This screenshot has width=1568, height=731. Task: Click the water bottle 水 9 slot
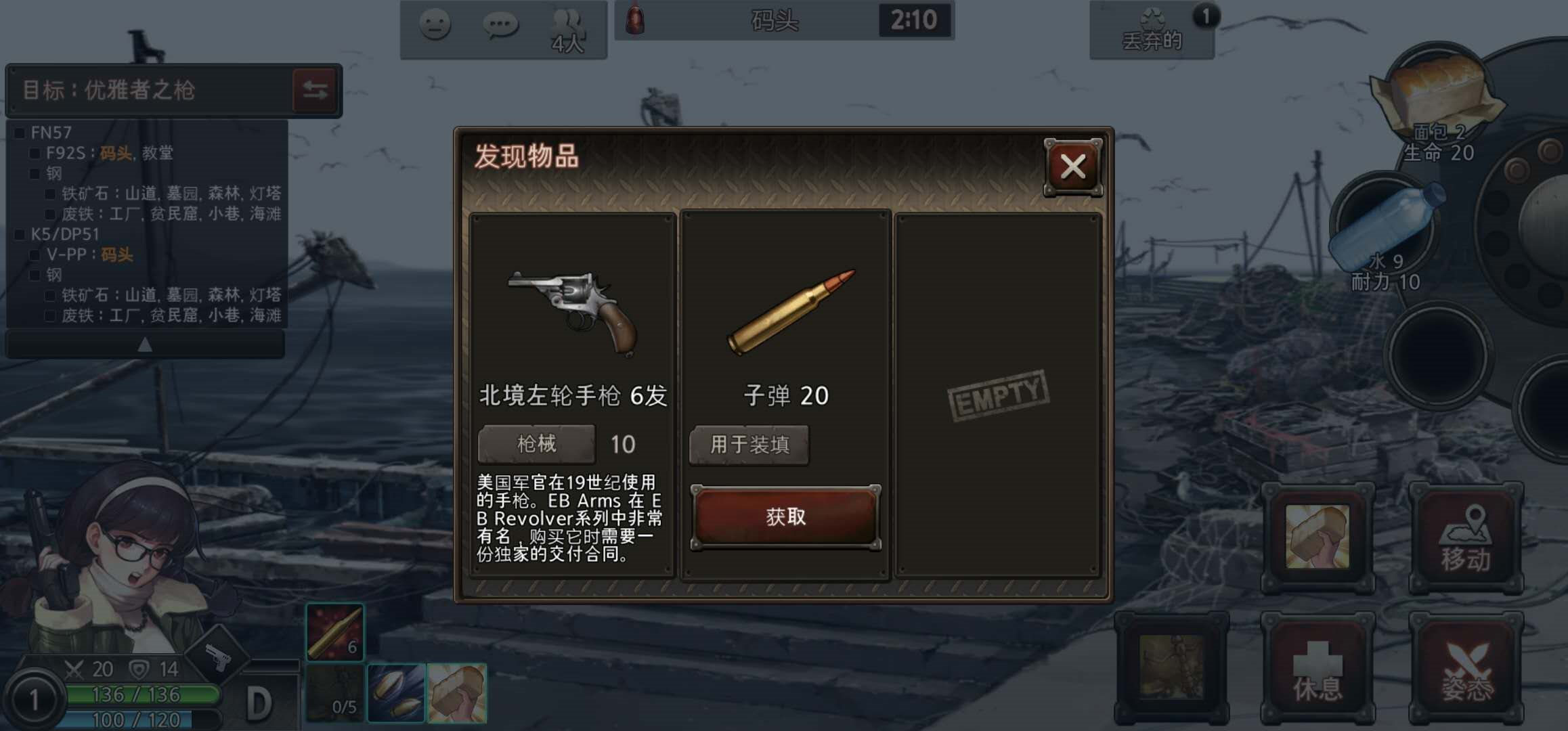click(1385, 234)
